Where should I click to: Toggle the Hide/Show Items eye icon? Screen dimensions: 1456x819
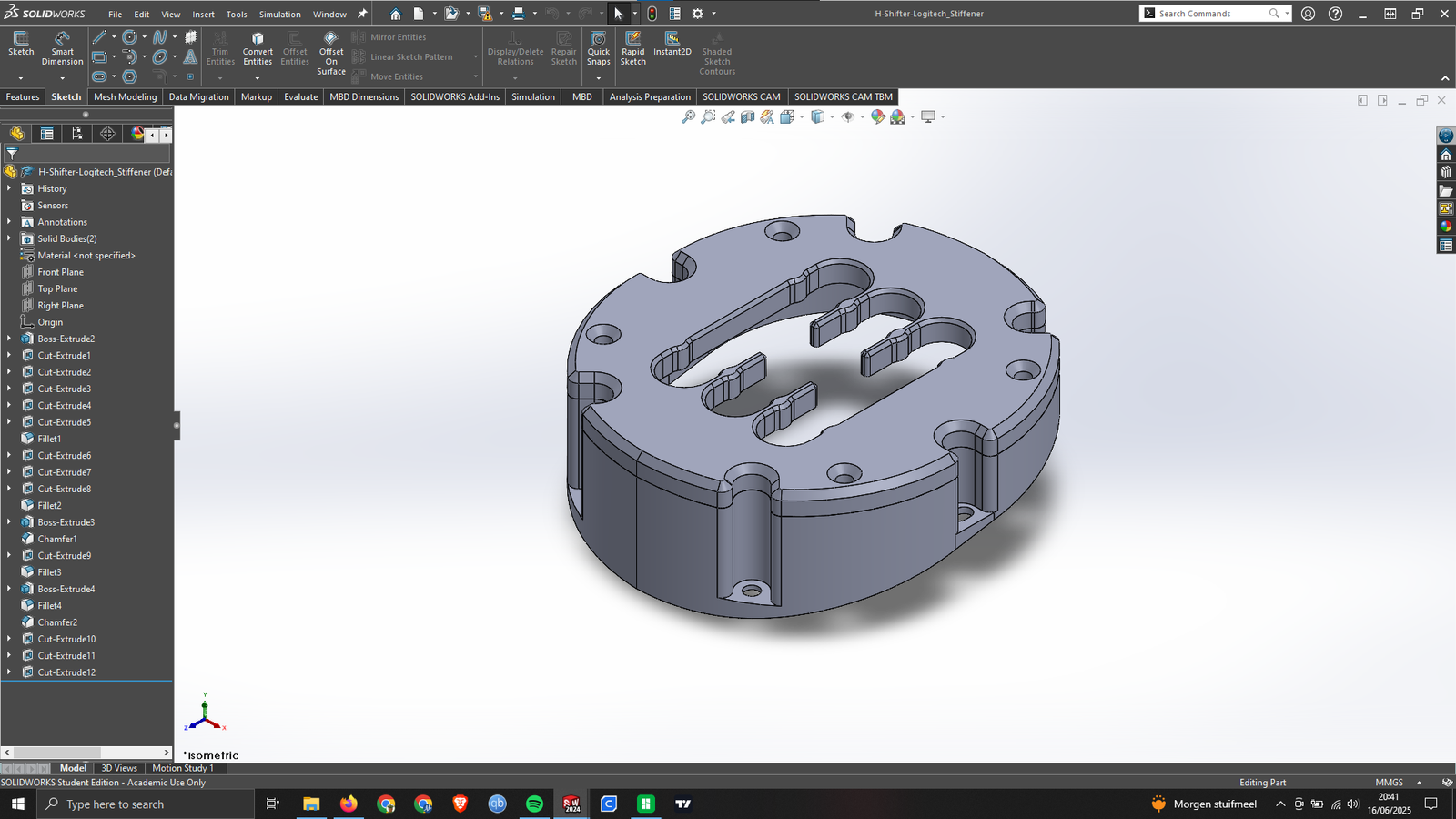847,116
